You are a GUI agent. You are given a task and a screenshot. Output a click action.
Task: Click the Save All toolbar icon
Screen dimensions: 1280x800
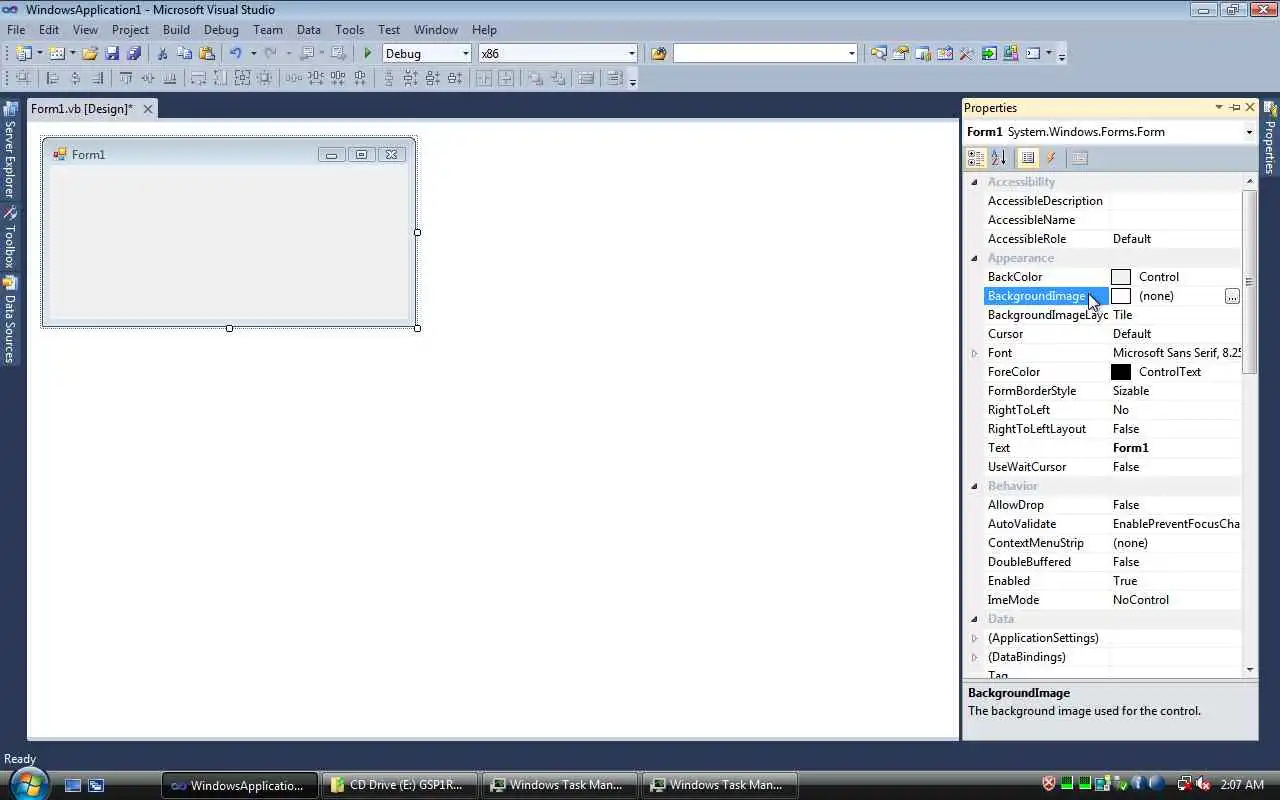[133, 54]
